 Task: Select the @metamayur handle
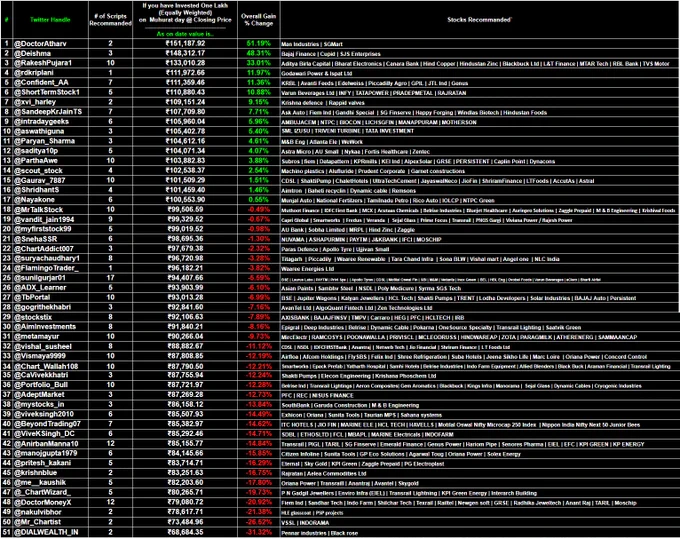click(x=36, y=336)
